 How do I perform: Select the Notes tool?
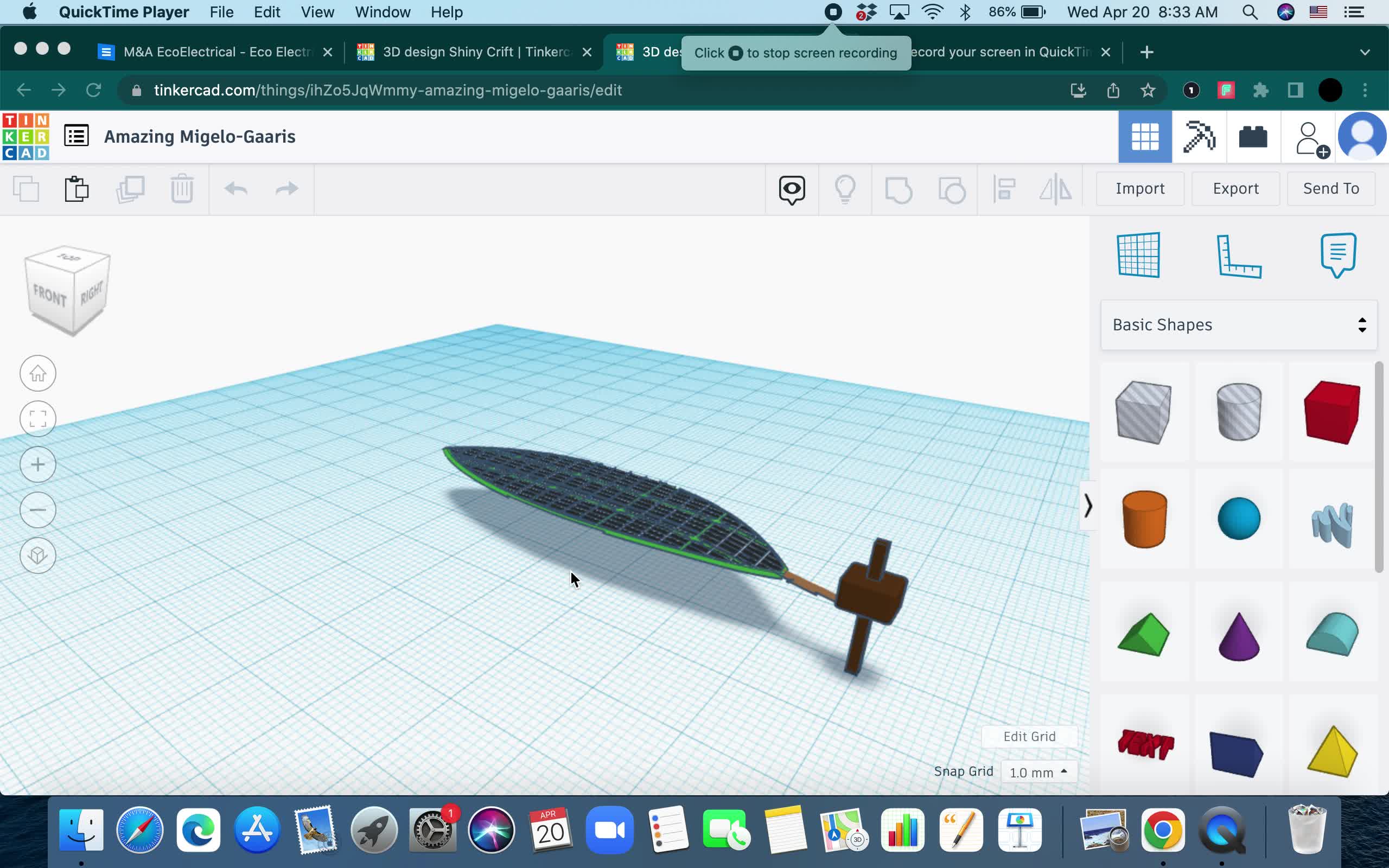coord(1339,256)
